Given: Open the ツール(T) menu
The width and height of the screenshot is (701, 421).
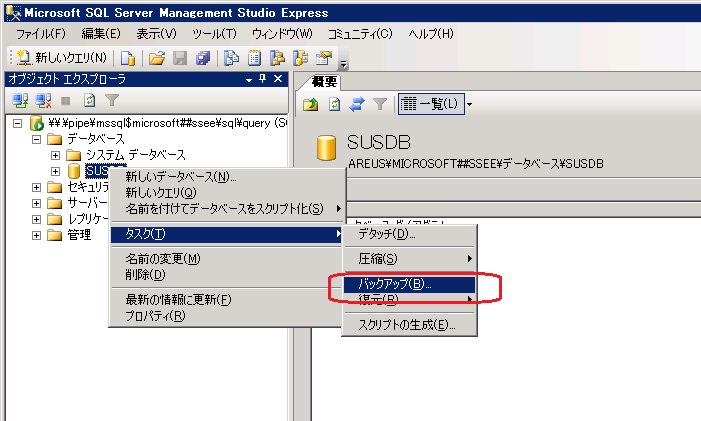Looking at the screenshot, I should (x=215, y=34).
